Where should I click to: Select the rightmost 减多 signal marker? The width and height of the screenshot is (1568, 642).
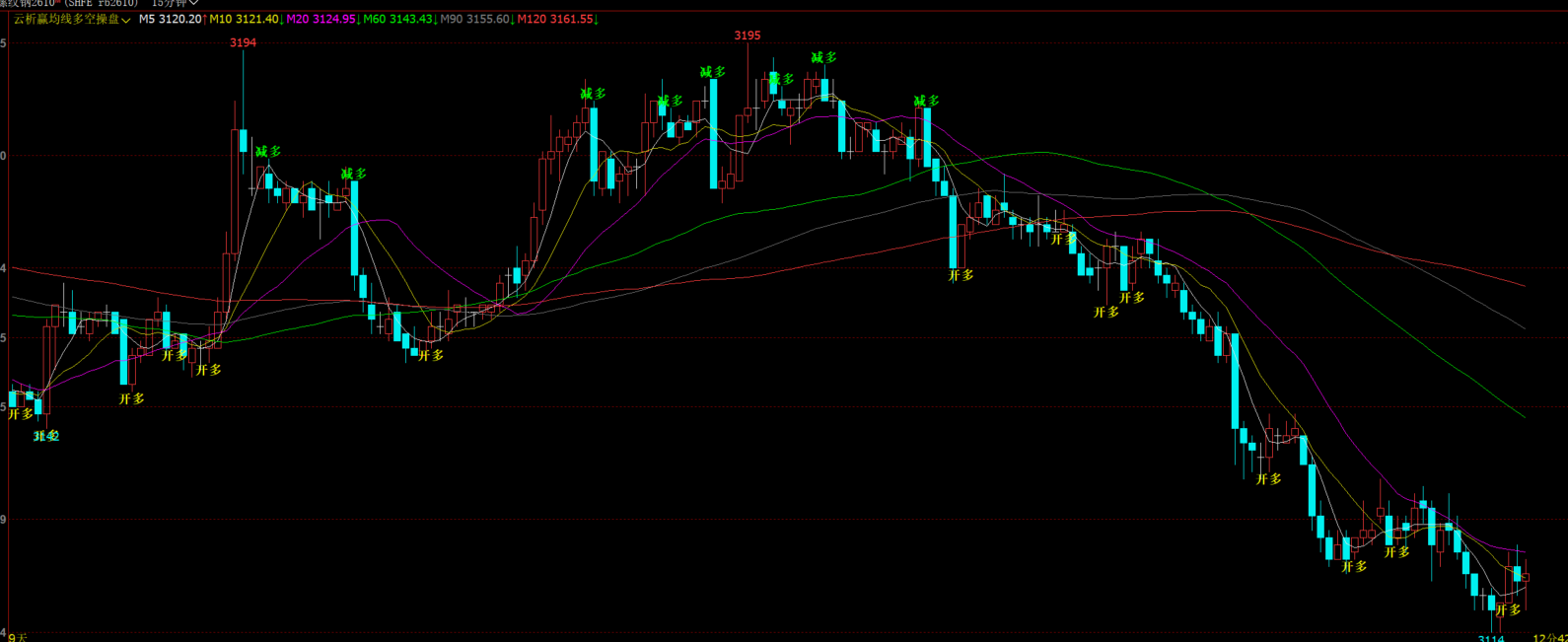926,101
